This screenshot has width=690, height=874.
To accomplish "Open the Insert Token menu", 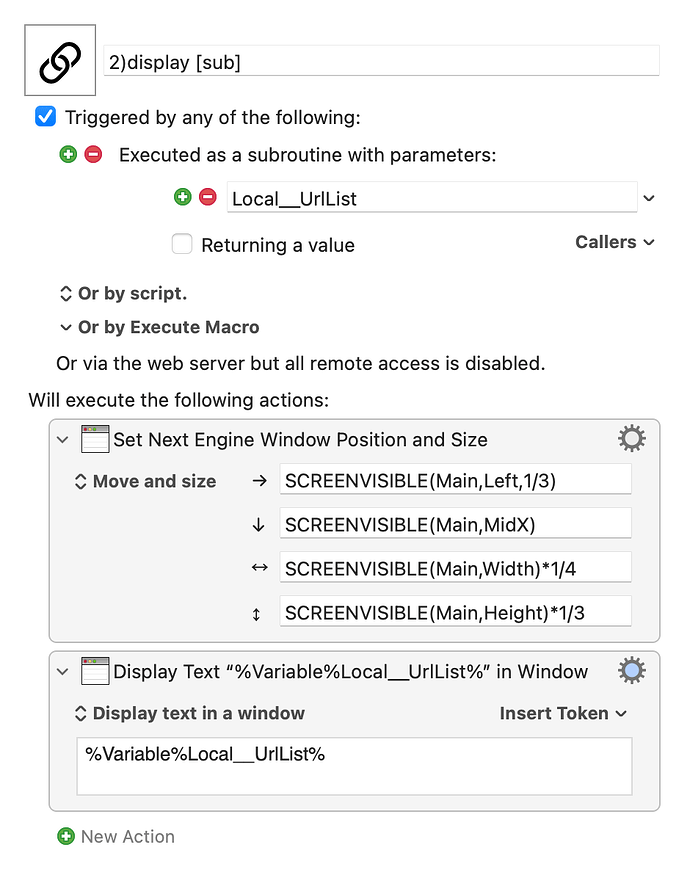I will (563, 713).
